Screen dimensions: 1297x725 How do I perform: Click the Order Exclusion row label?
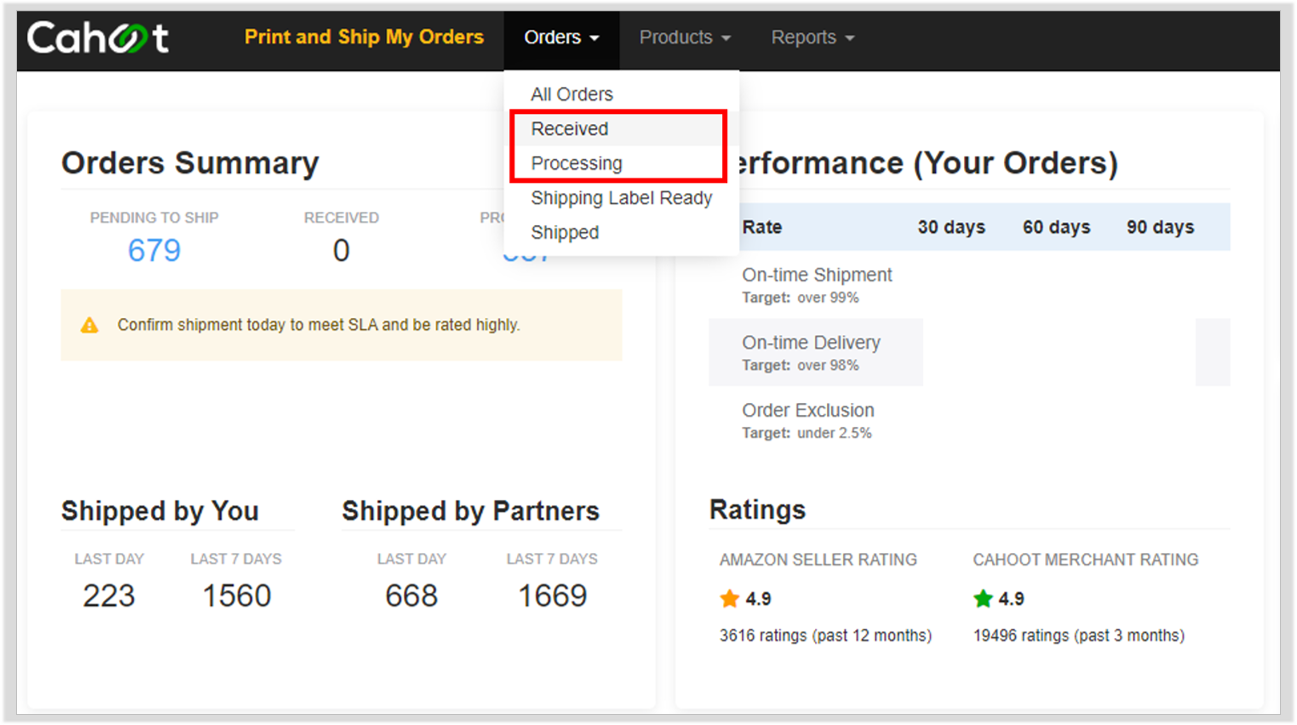[x=808, y=410]
